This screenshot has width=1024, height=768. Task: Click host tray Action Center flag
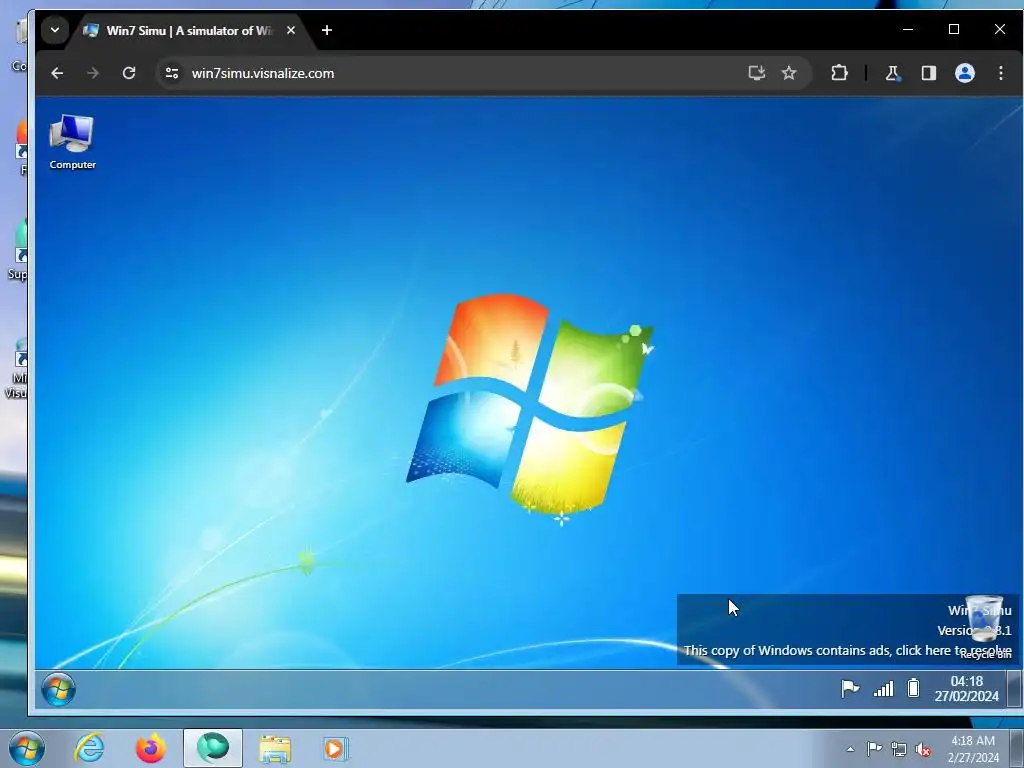click(874, 749)
